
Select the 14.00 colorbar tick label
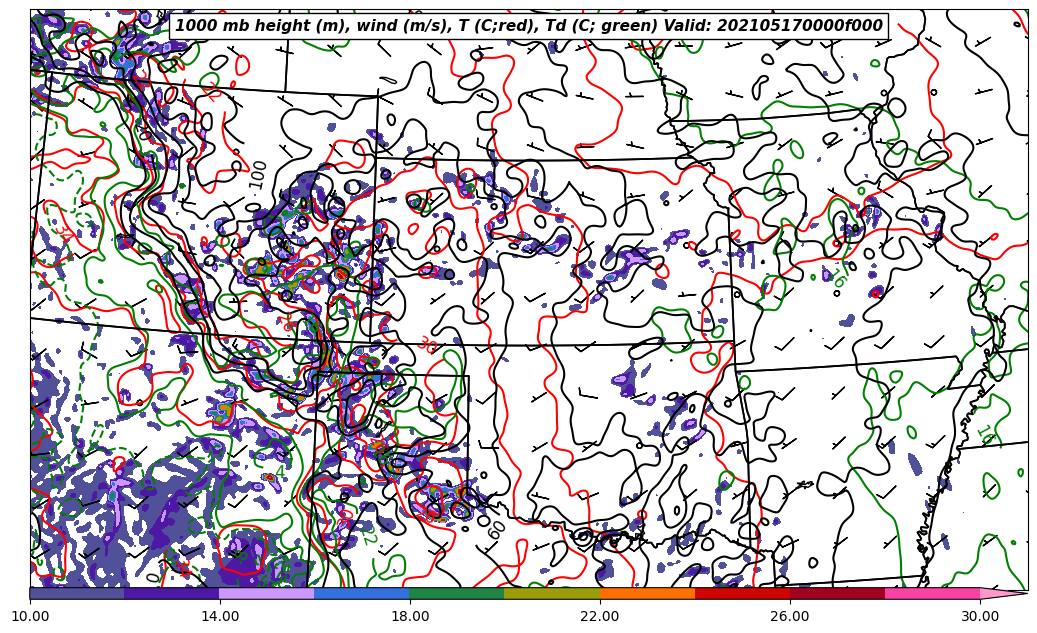pos(220,616)
